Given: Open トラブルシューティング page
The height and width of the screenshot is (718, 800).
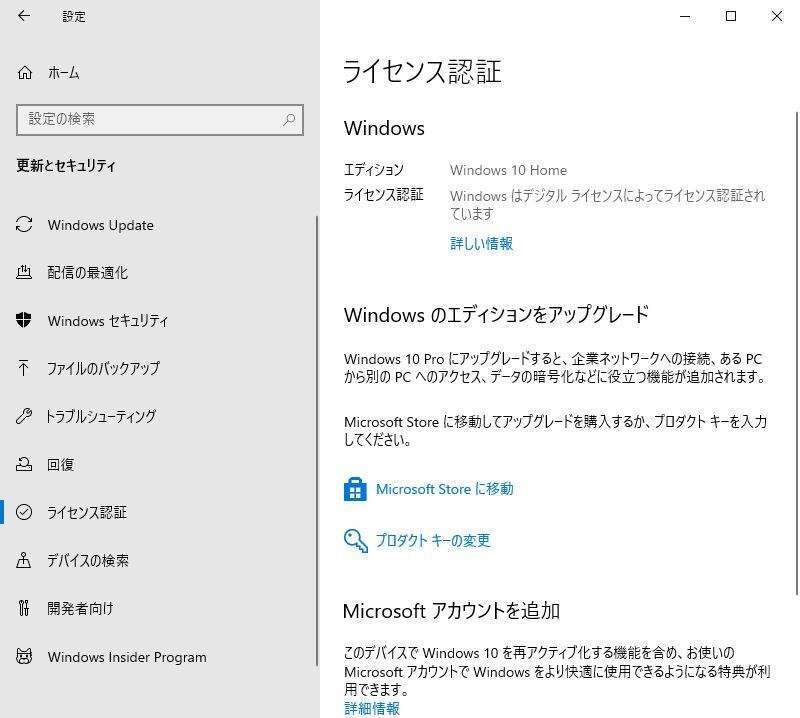Looking at the screenshot, I should point(158,416).
